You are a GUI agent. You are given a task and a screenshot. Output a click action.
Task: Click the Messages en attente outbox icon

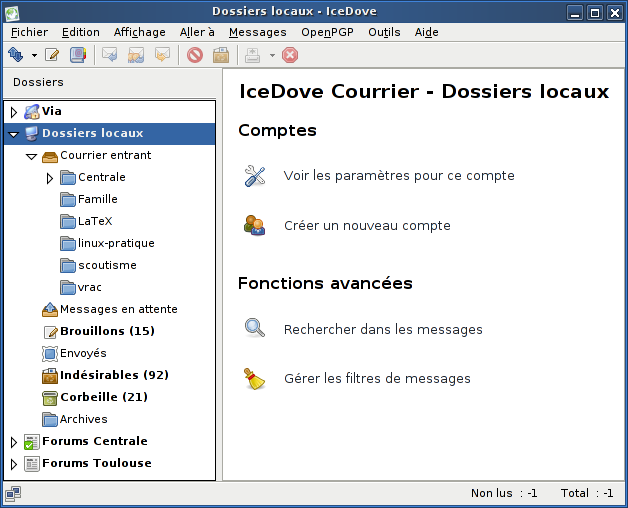point(50,309)
